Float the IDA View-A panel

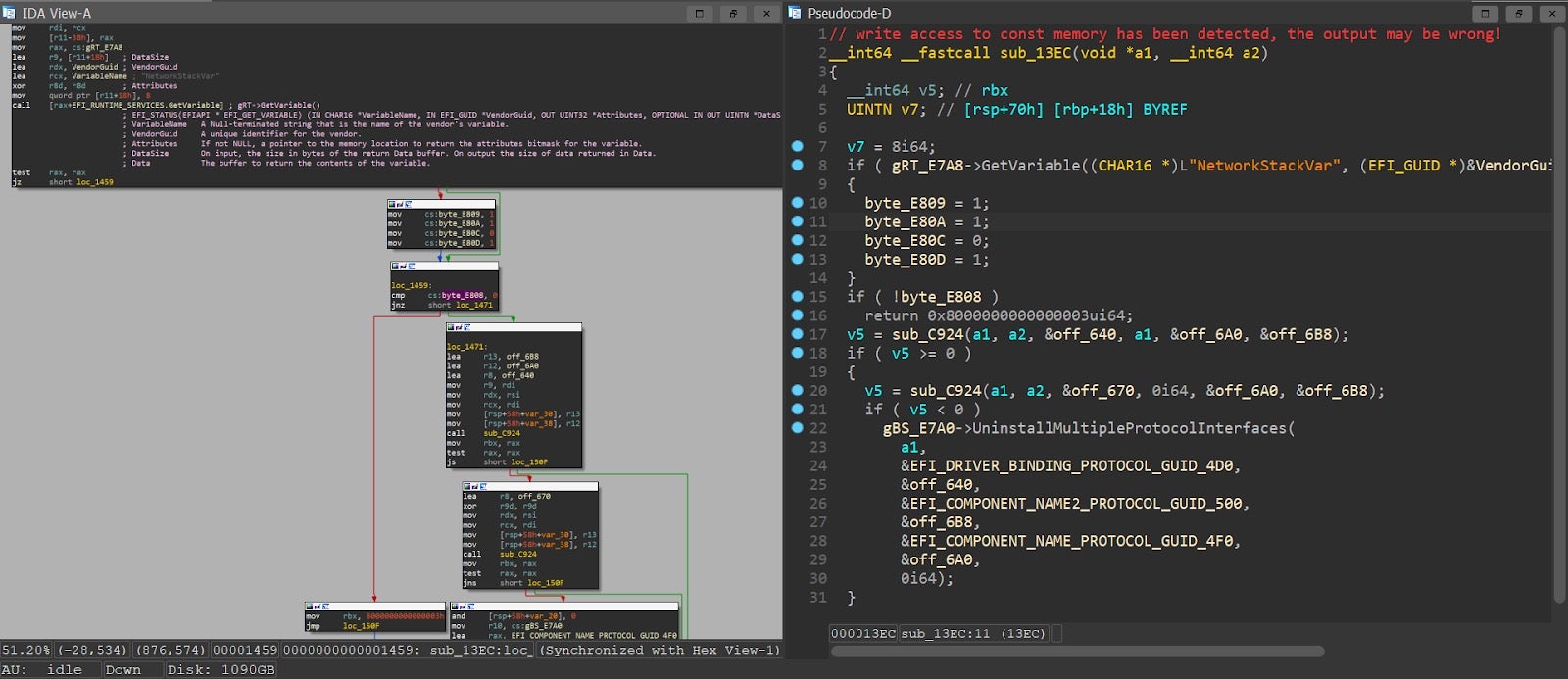tap(733, 13)
